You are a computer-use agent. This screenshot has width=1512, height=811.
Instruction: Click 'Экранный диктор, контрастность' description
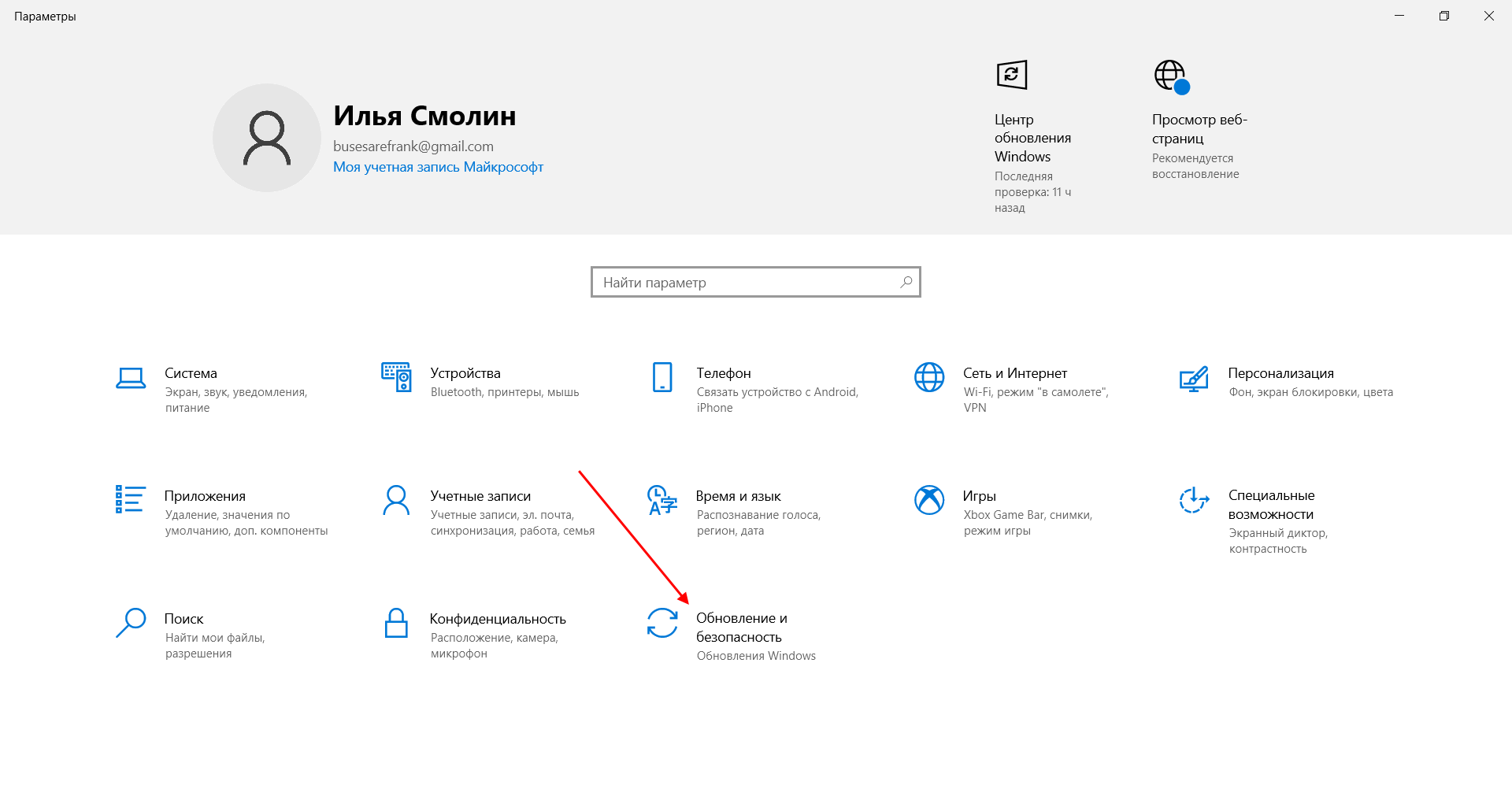click(x=1278, y=541)
